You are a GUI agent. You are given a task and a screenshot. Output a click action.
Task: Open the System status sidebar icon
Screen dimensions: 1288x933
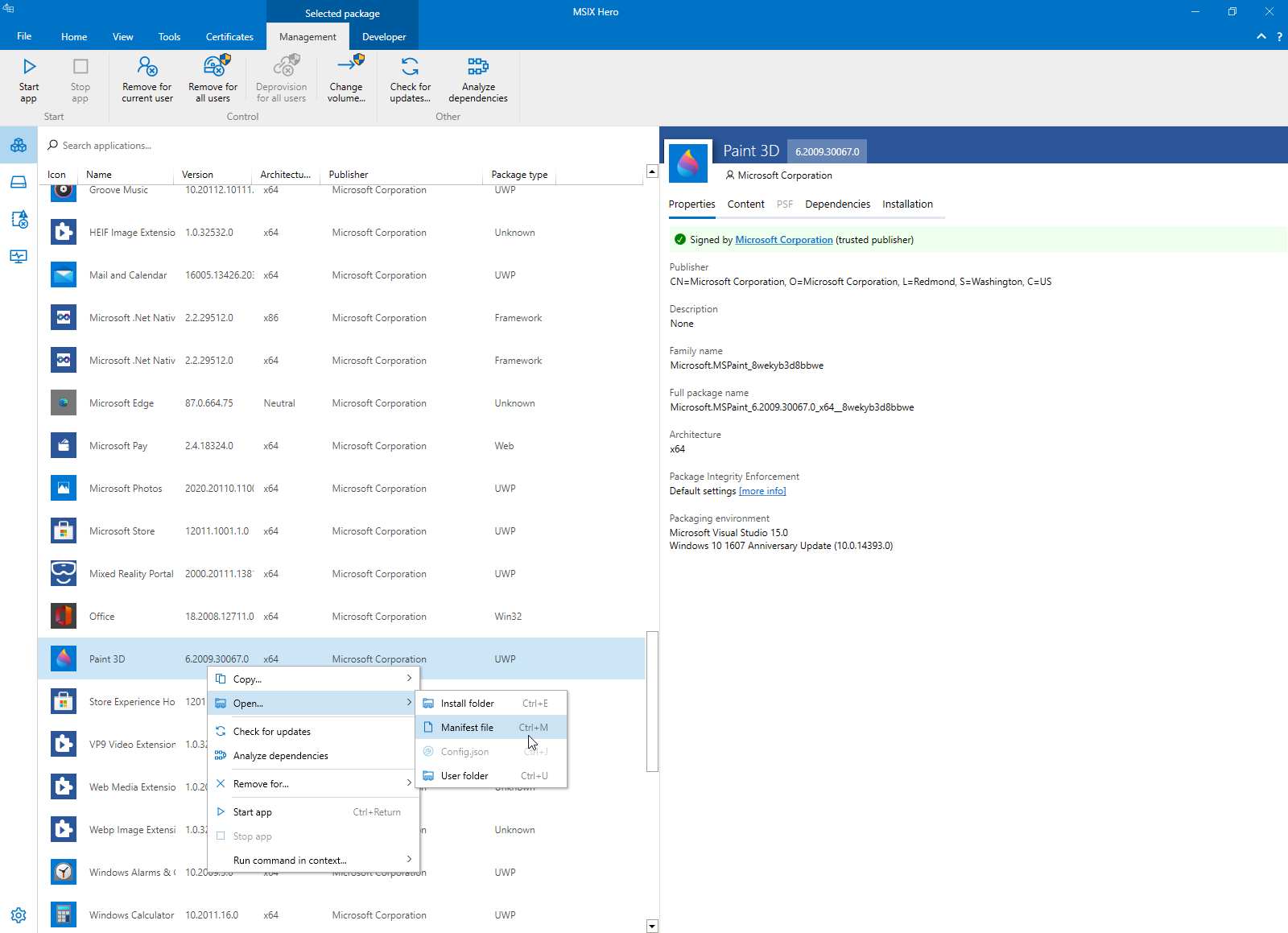19,256
